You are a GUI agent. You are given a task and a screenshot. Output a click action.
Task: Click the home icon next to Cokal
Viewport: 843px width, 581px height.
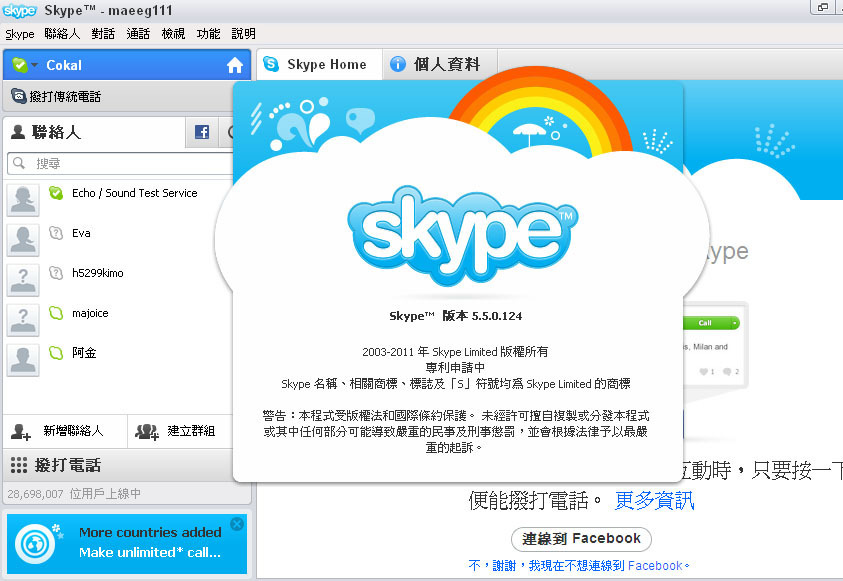[x=234, y=65]
